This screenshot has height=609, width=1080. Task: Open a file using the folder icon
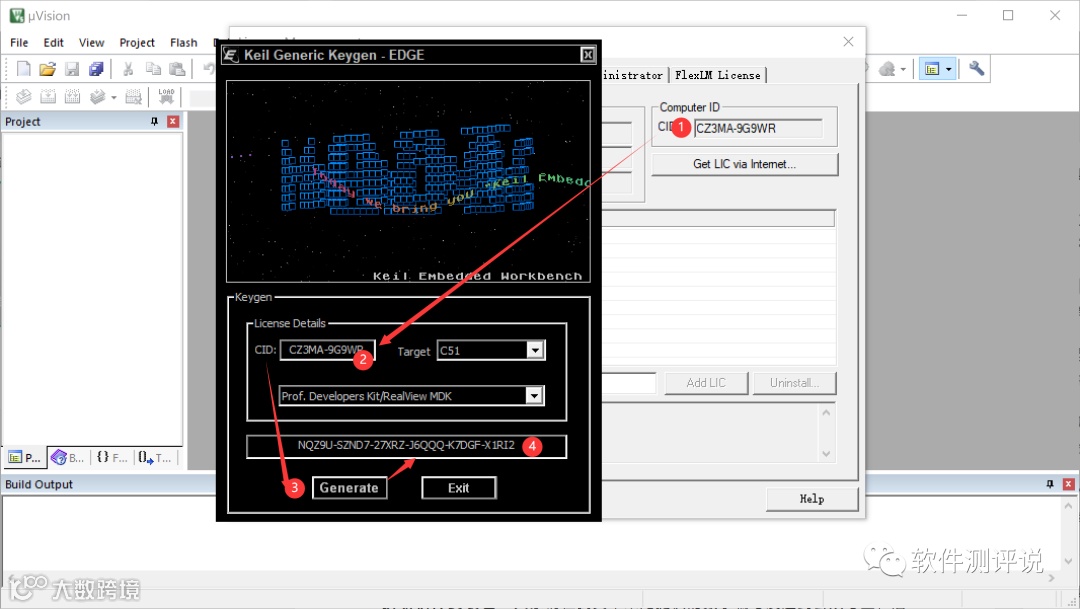coord(48,68)
